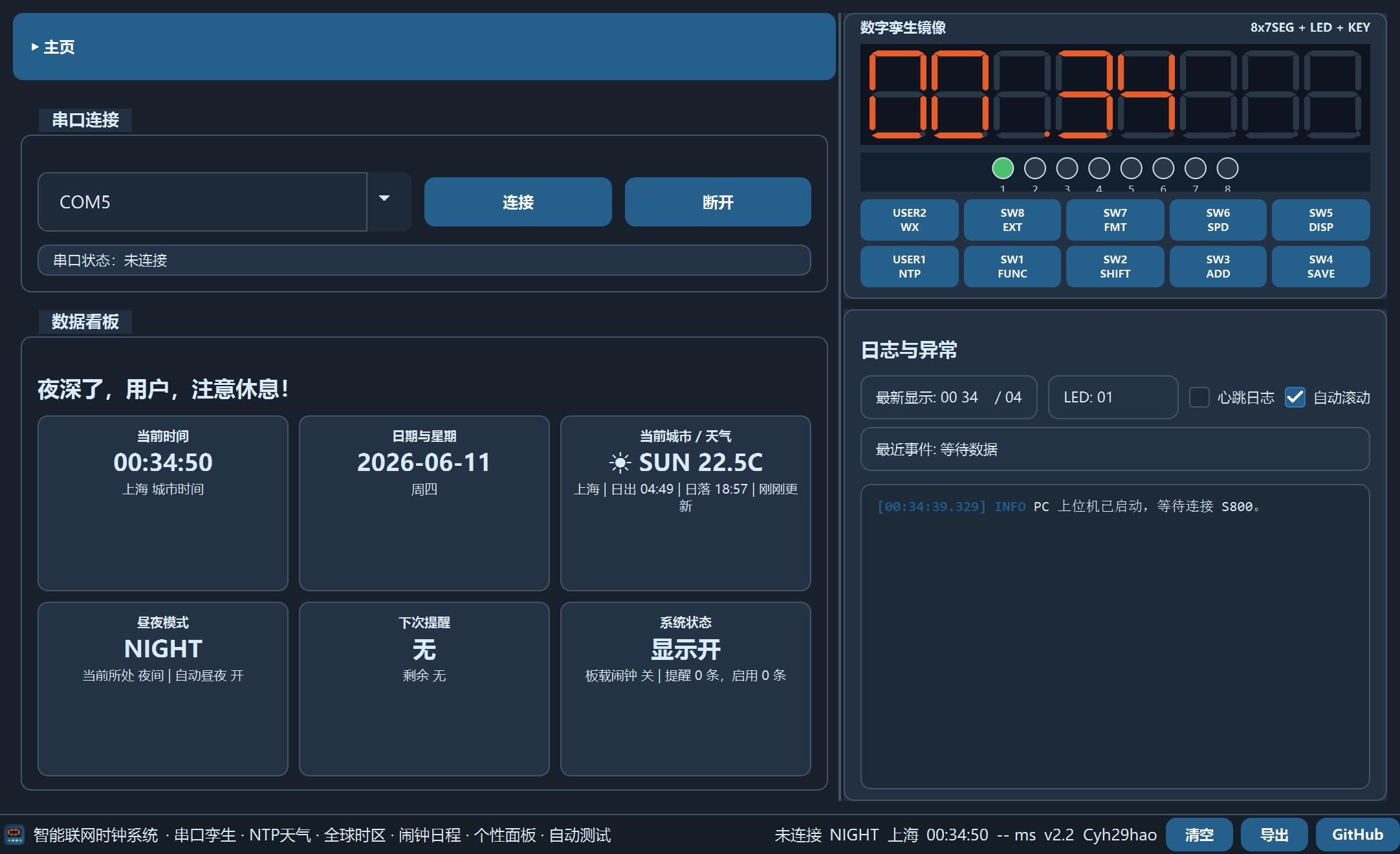Click the 智能联网时钟系统 status bar title
Screen dimensions: 1400x854
click(96, 835)
